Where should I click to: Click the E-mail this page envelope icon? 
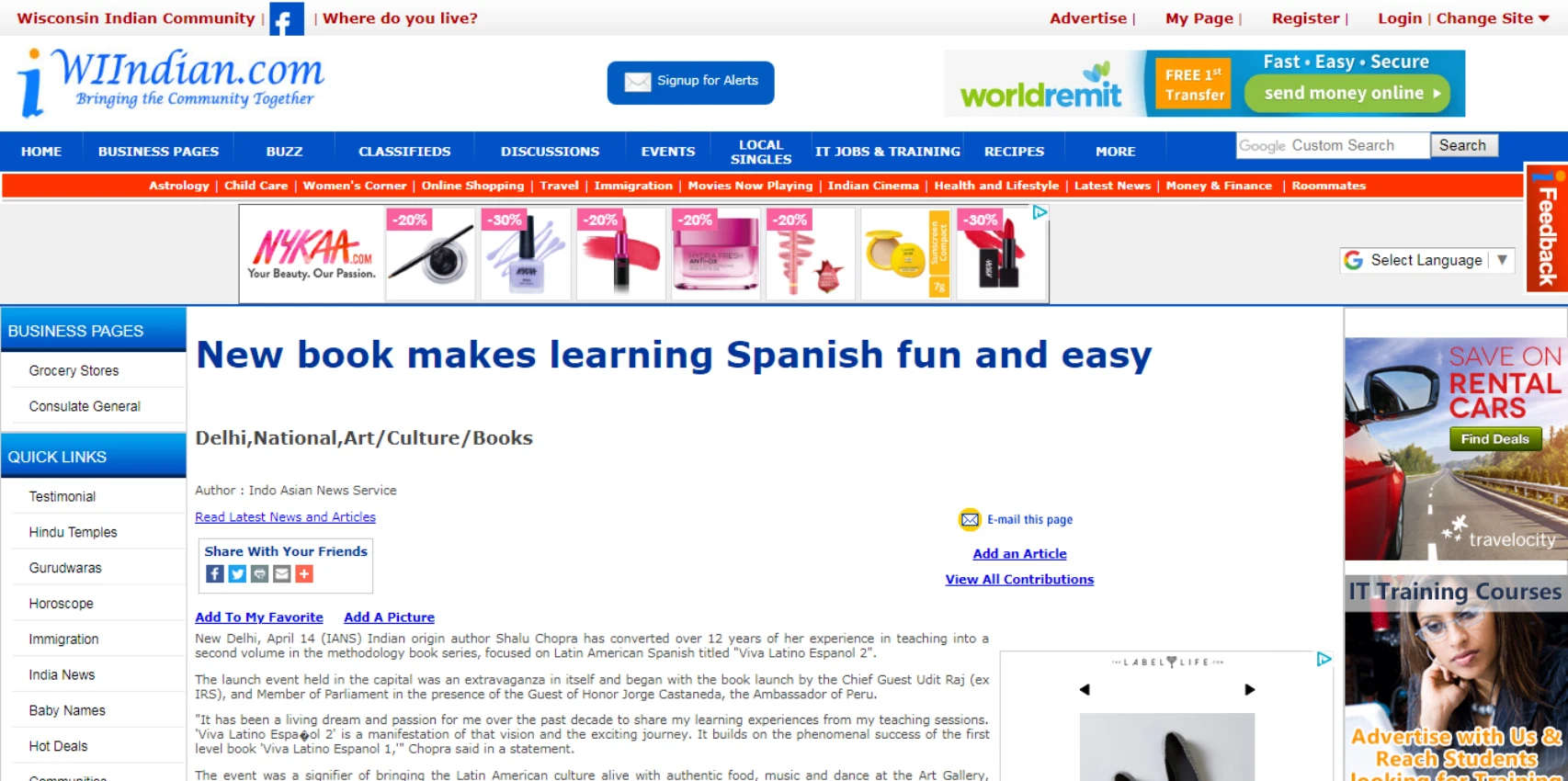970,520
